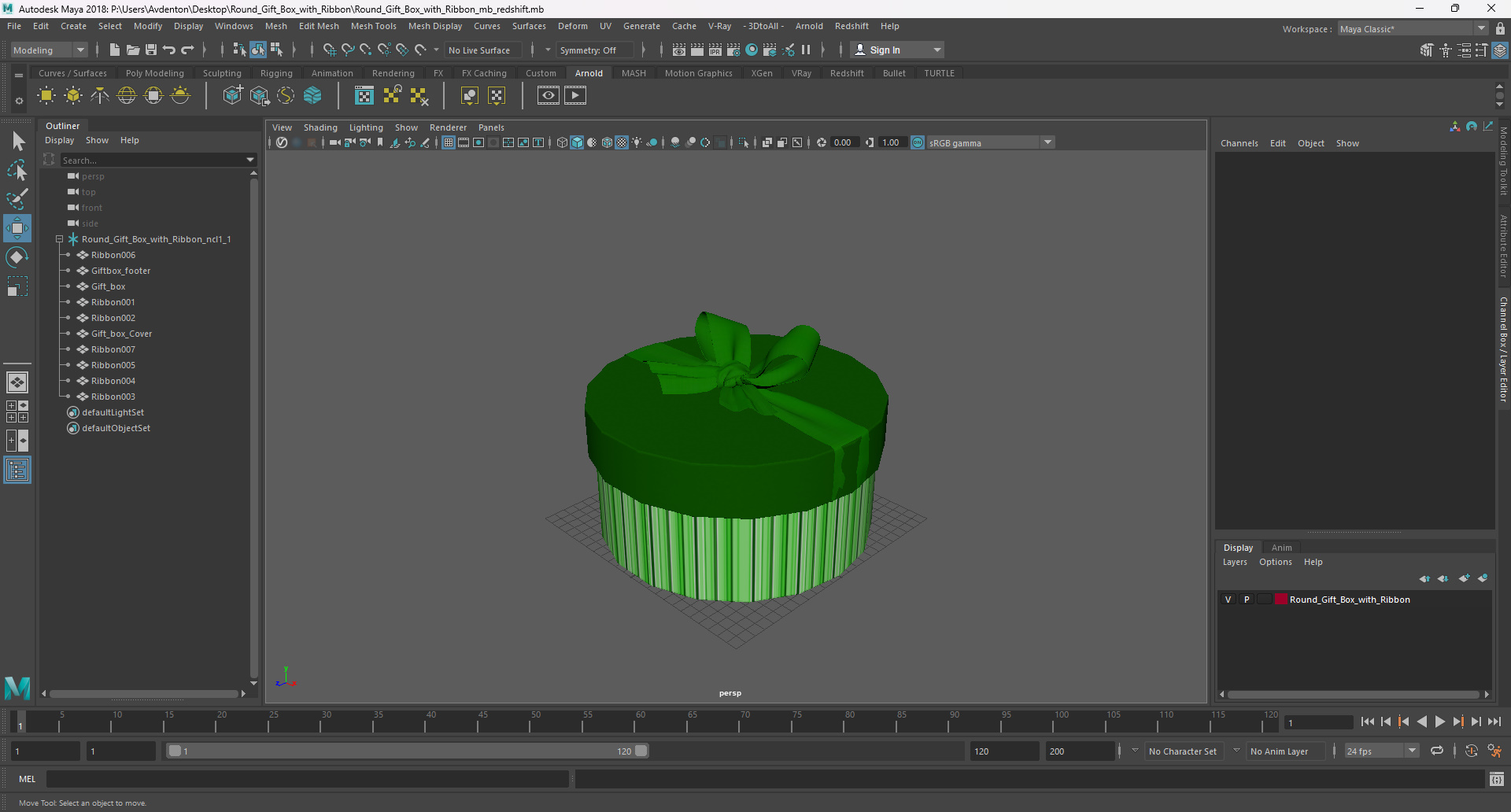Select the Scale tool in toolbox
This screenshot has height=812, width=1511.
click(x=17, y=286)
